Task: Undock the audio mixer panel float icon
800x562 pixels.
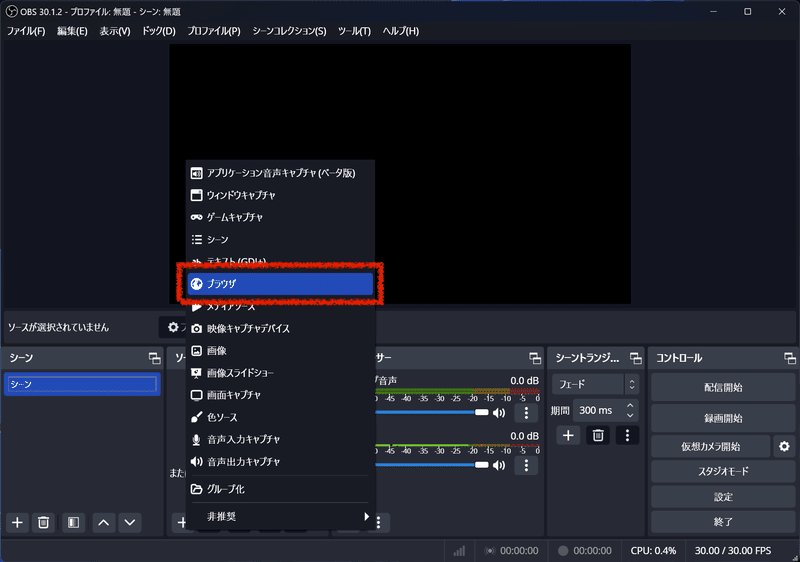Action: [x=535, y=359]
